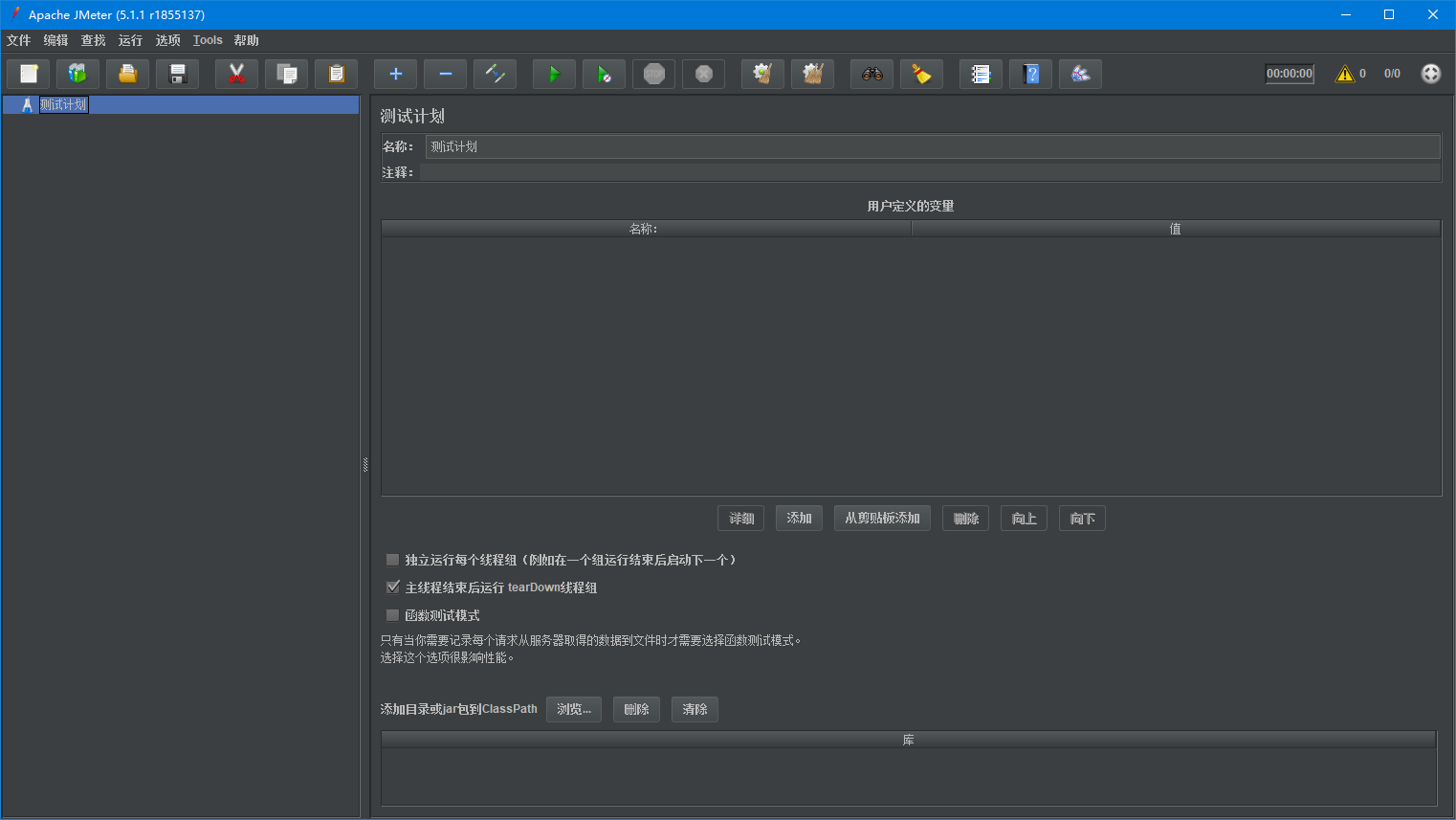Click the 注释 comment field
The width and height of the screenshot is (1456, 820).
[930, 172]
